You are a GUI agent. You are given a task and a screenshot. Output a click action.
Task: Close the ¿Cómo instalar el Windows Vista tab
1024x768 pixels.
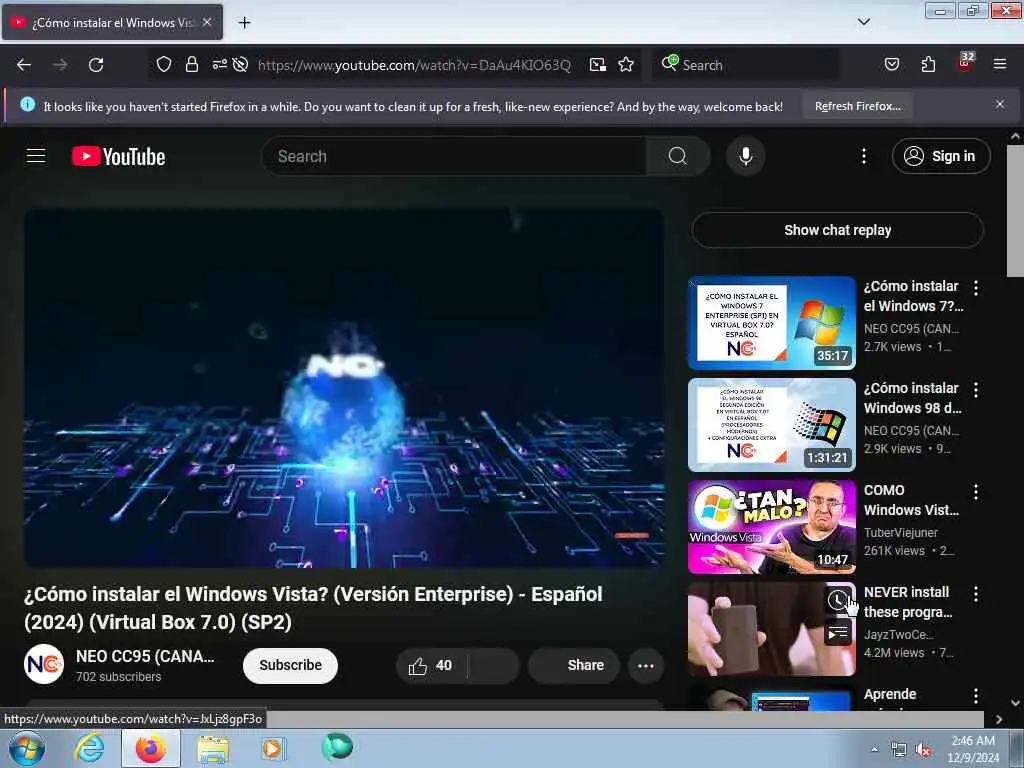tap(207, 22)
